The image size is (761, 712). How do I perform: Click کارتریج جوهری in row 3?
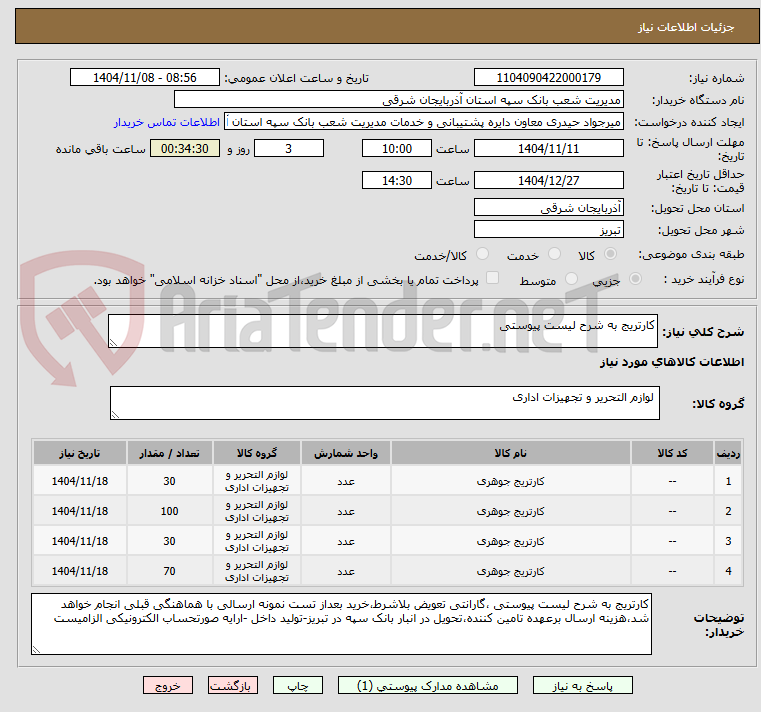(510, 541)
